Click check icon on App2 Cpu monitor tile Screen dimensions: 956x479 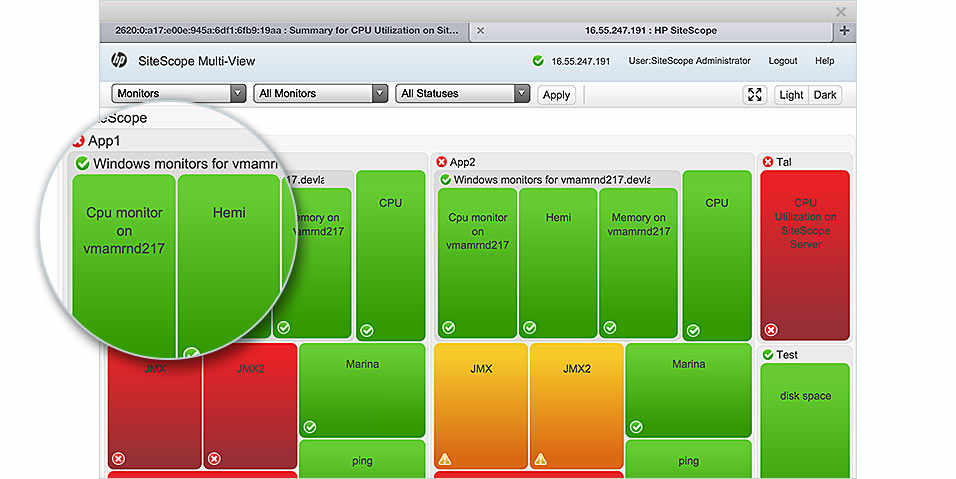(449, 328)
